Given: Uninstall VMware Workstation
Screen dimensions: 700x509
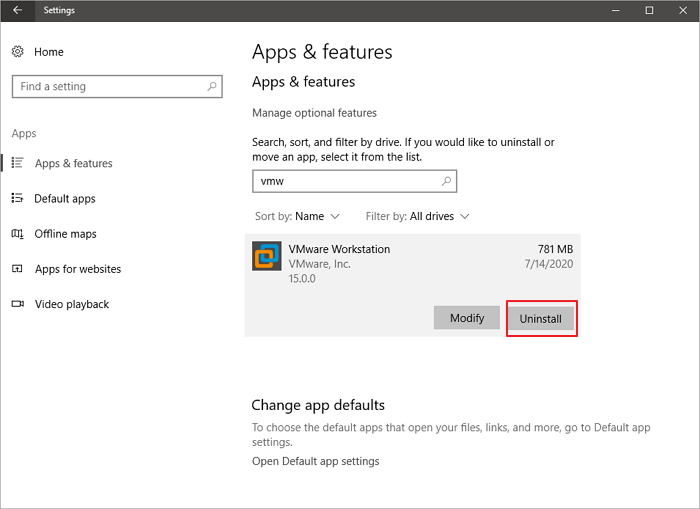Looking at the screenshot, I should (x=541, y=319).
